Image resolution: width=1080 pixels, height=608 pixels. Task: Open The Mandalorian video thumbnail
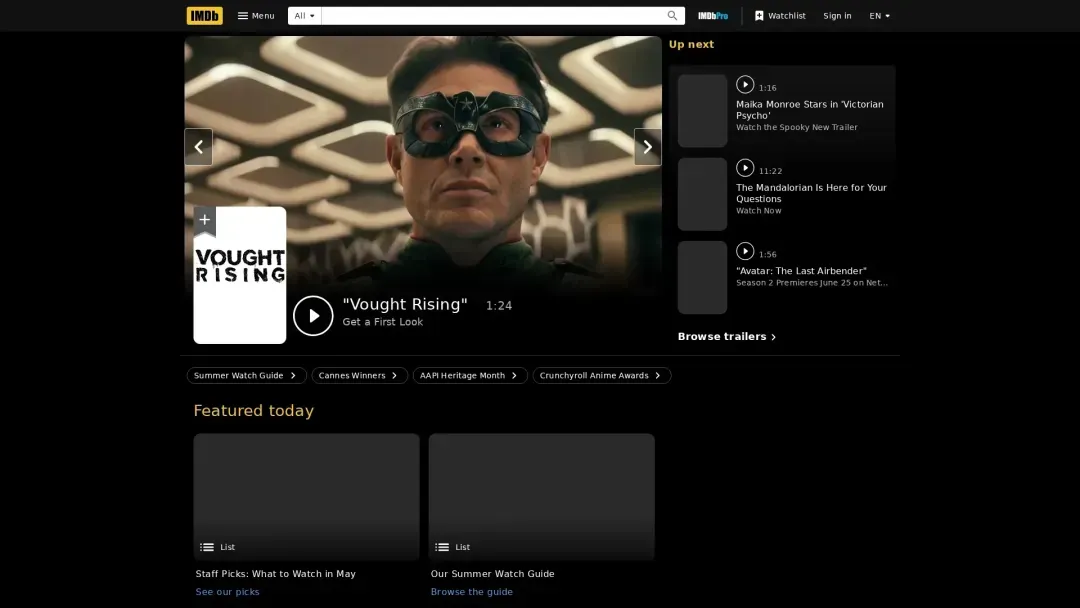click(x=702, y=194)
